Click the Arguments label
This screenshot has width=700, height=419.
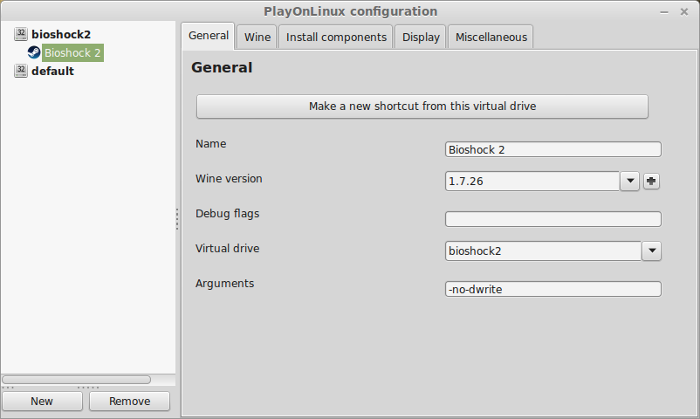click(x=225, y=283)
